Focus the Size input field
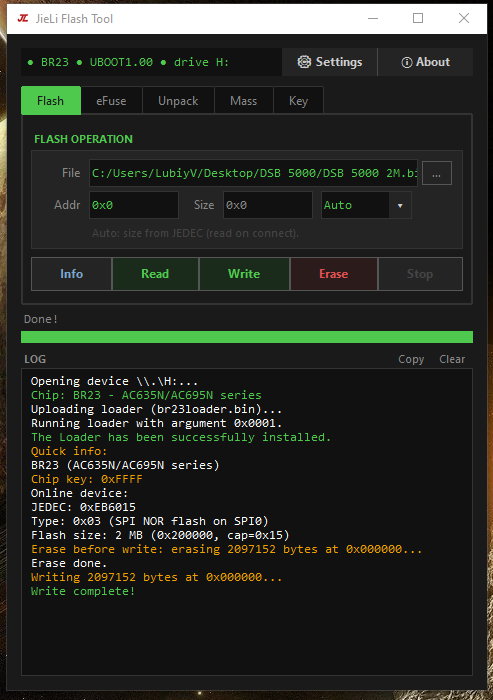Image resolution: width=493 pixels, height=700 pixels. (267, 205)
